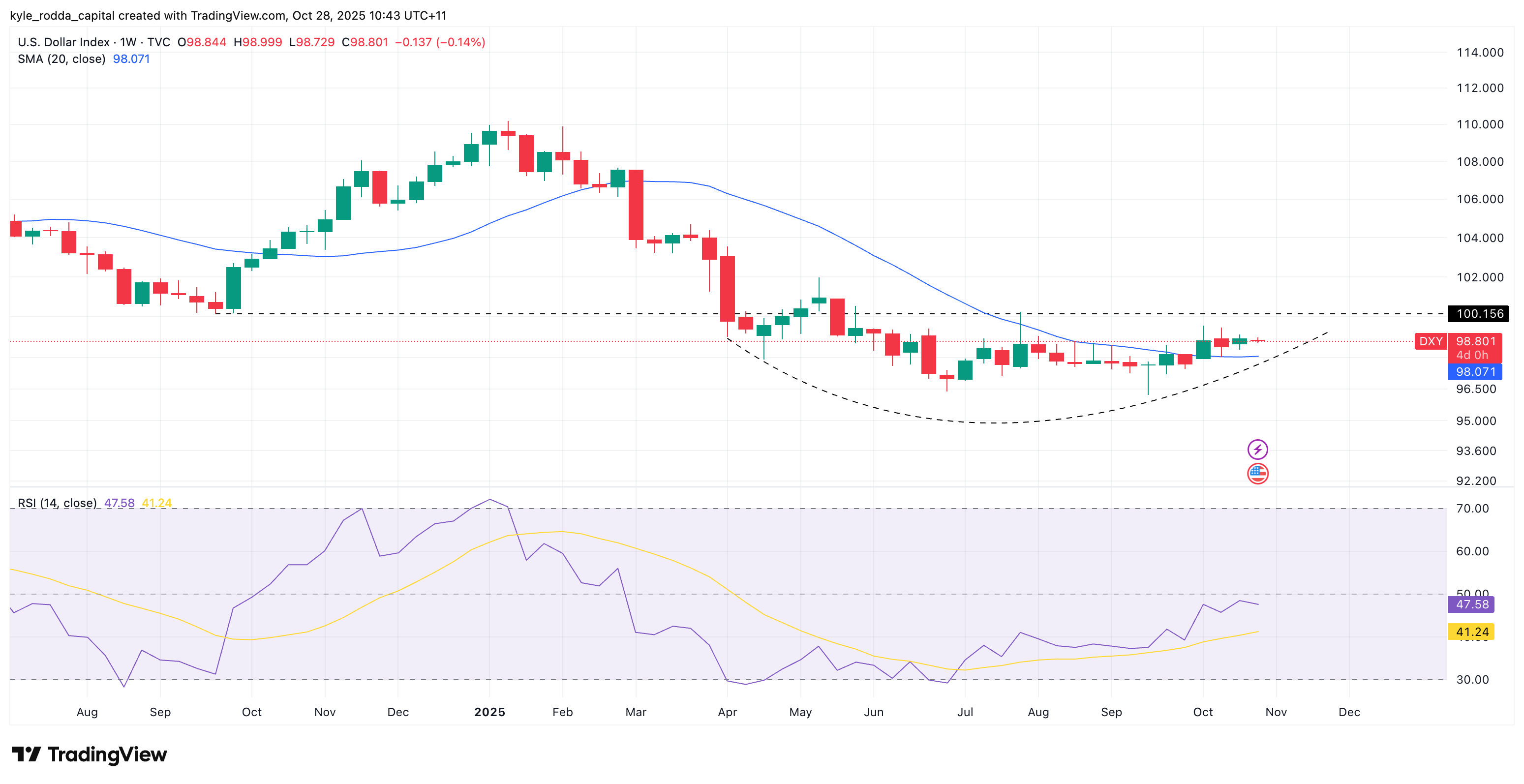Image resolution: width=1524 pixels, height=784 pixels.
Task: Click the black 100.156 price level label
Action: point(1478,314)
